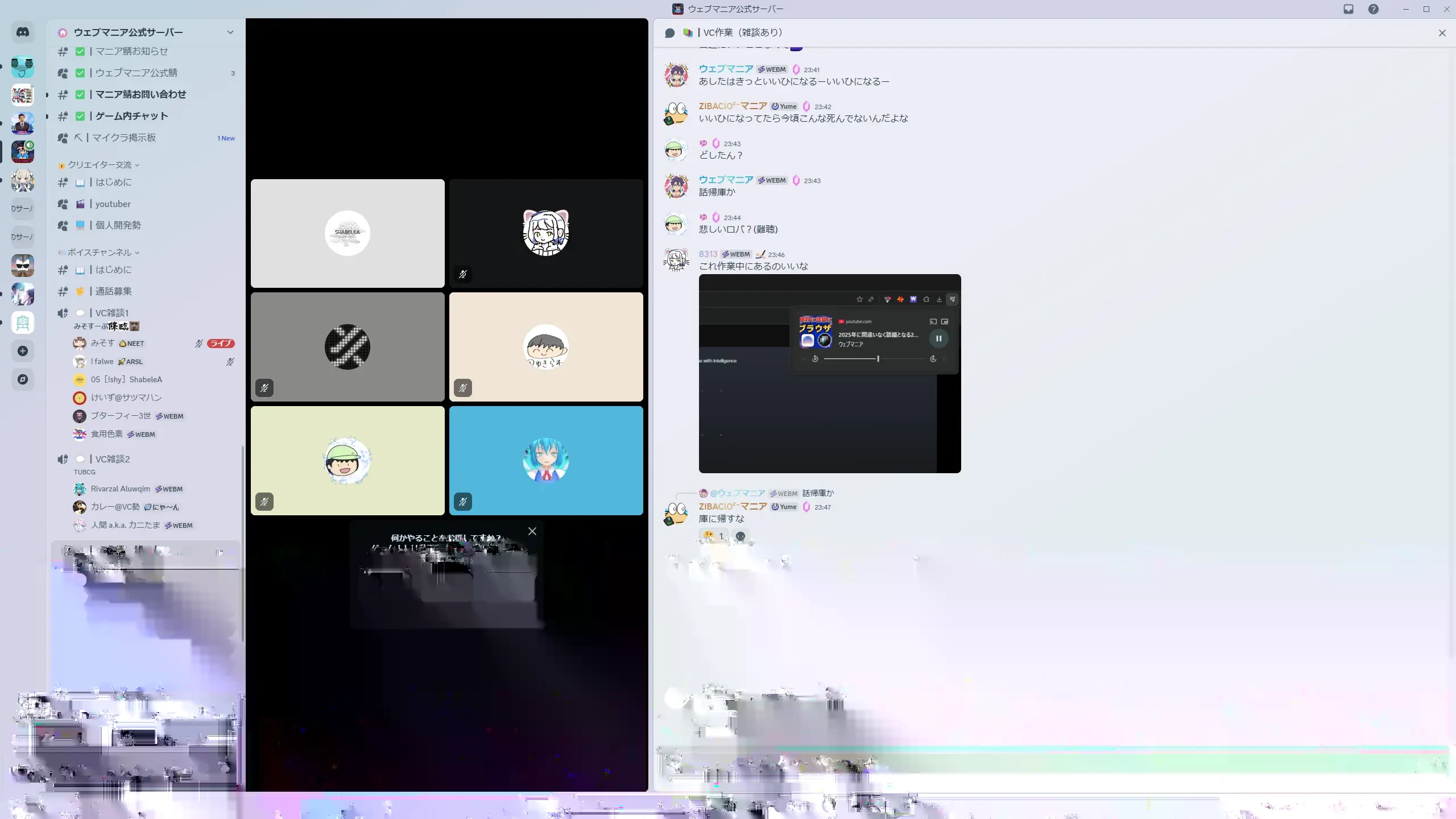
Task: Open Discord direct messages home icon
Action: tap(23, 32)
